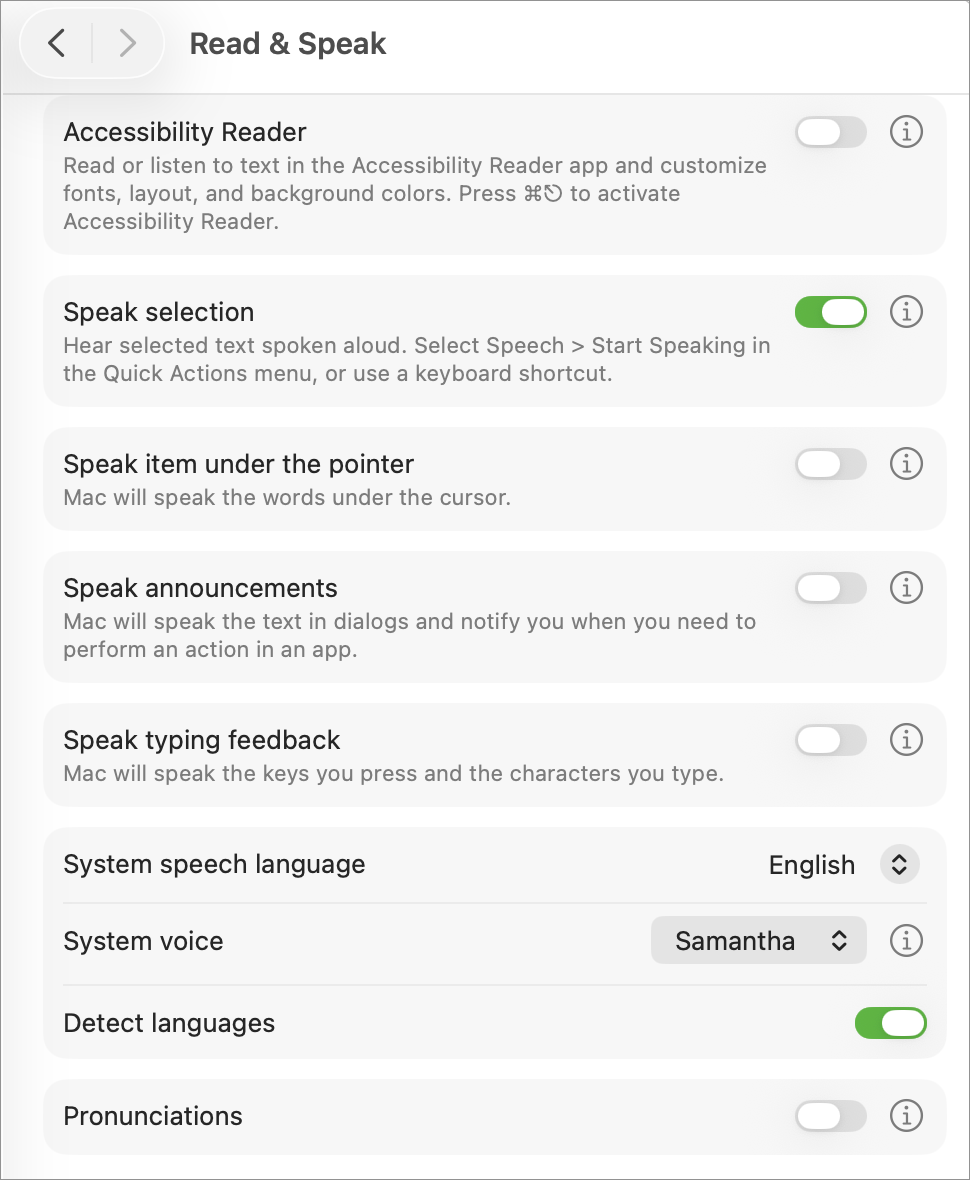Choose a different voice from Samantha dropdown
The image size is (970, 1180).
point(758,941)
